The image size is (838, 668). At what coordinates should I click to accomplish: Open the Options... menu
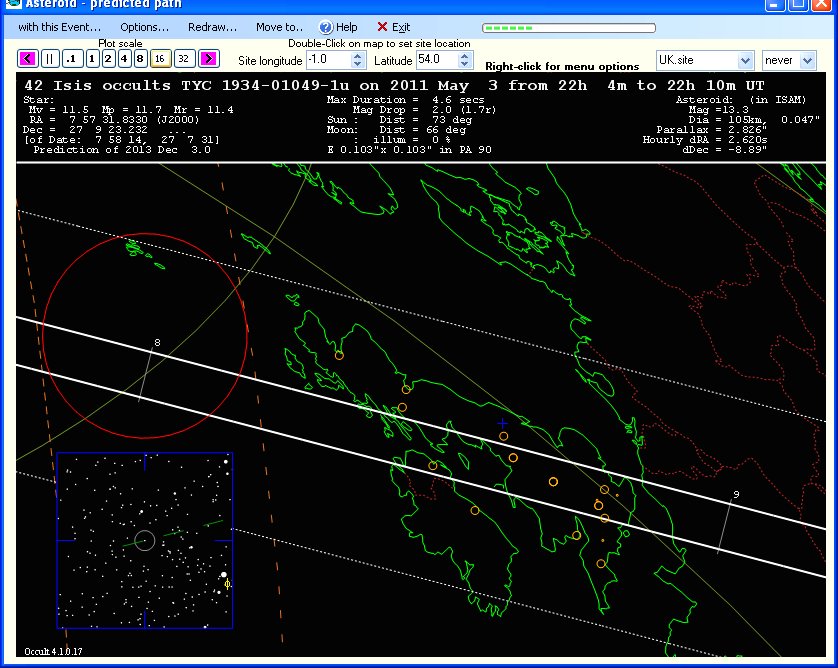(x=144, y=27)
